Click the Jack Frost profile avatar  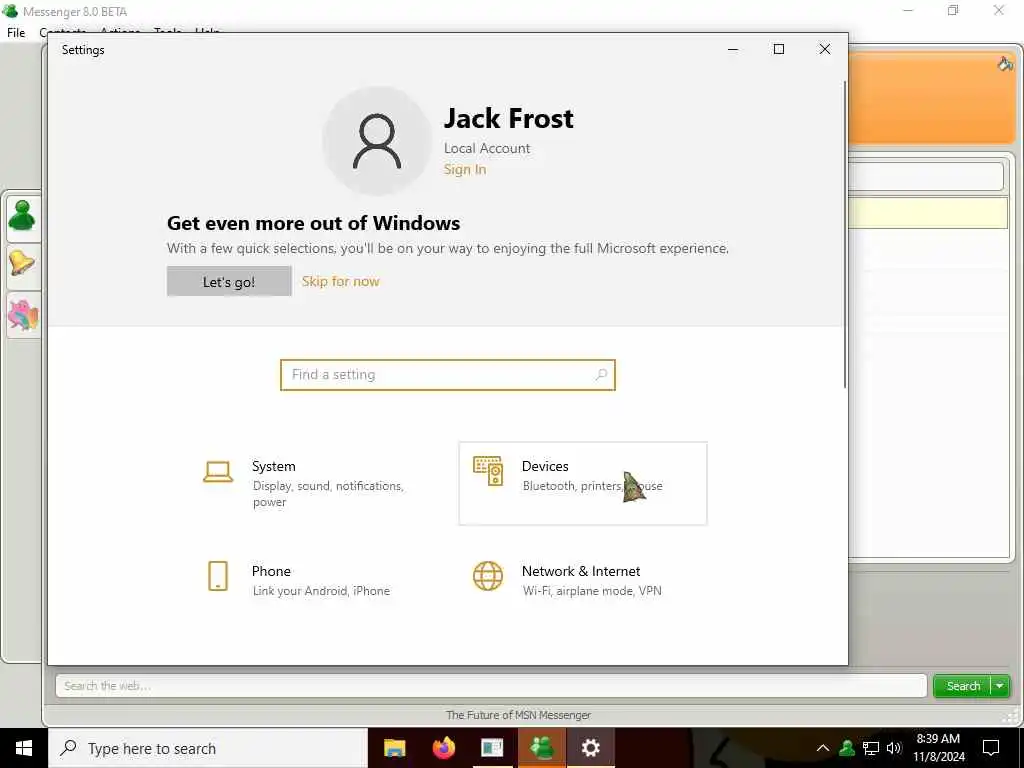377,141
